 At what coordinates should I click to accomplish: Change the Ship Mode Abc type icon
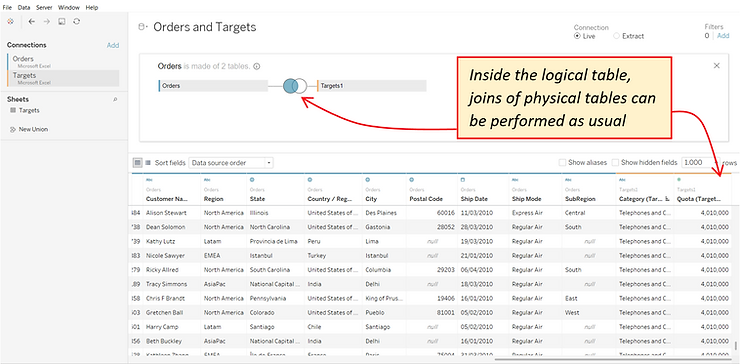point(515,180)
